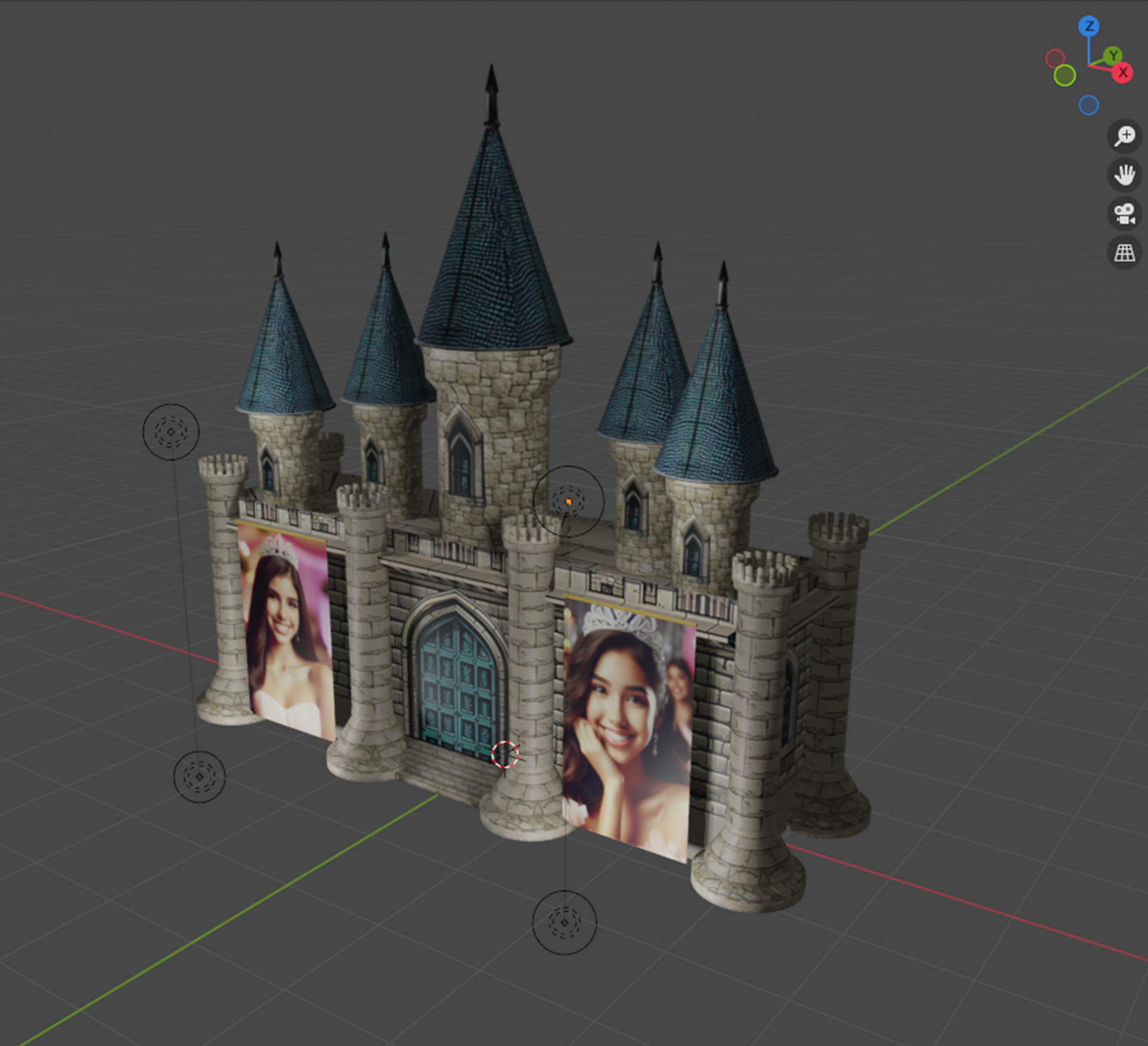Select the right portrait banner plane

[x=628, y=729]
